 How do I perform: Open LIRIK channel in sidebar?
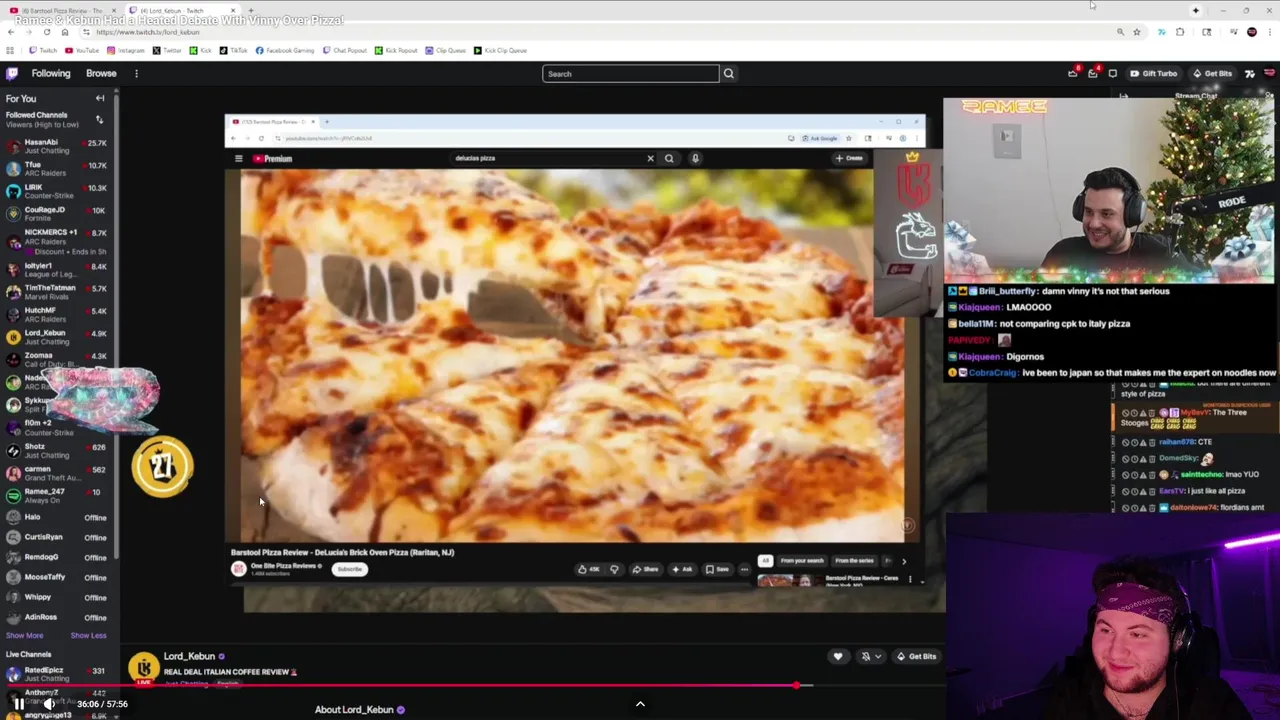point(57,191)
